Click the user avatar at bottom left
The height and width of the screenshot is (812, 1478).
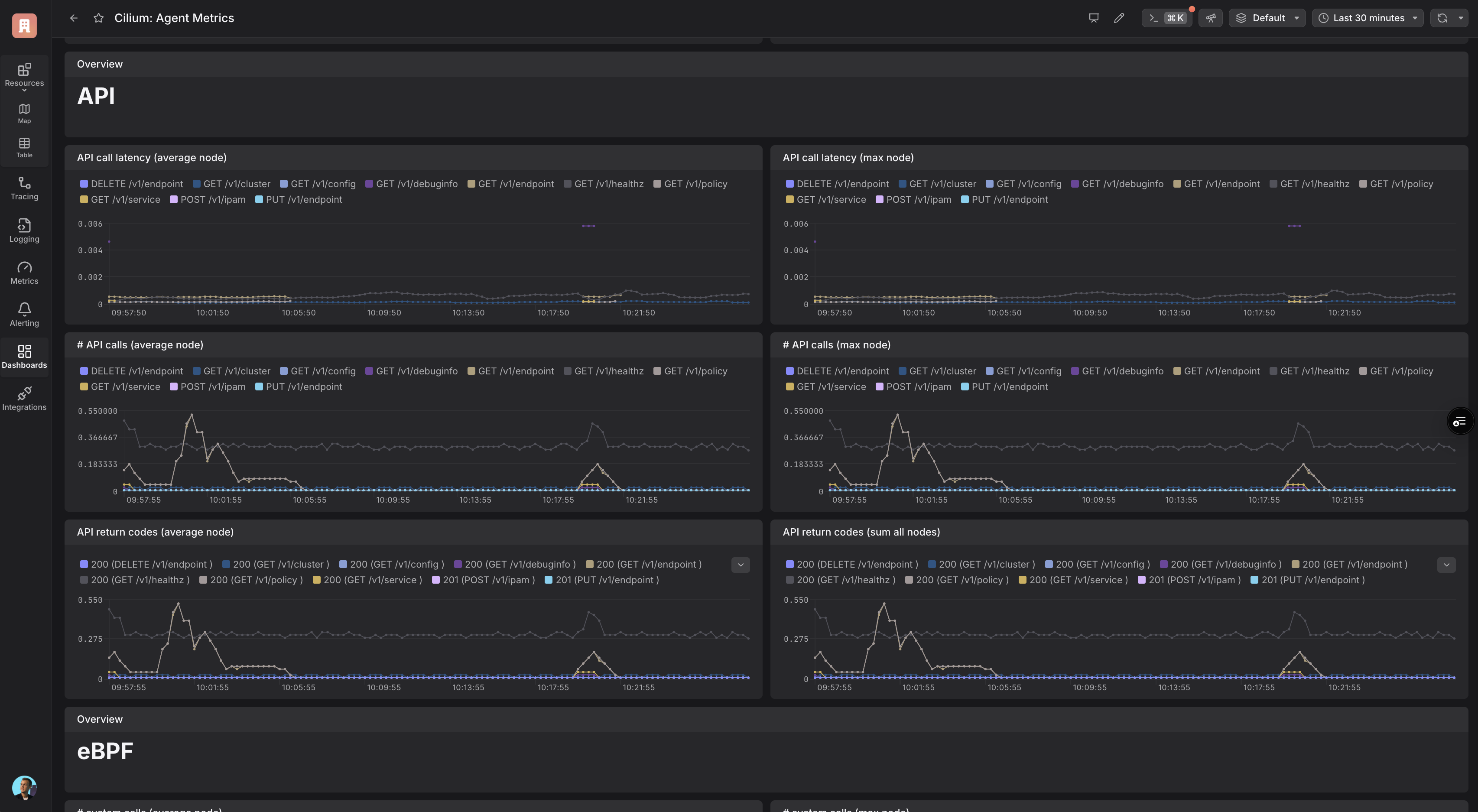24,787
